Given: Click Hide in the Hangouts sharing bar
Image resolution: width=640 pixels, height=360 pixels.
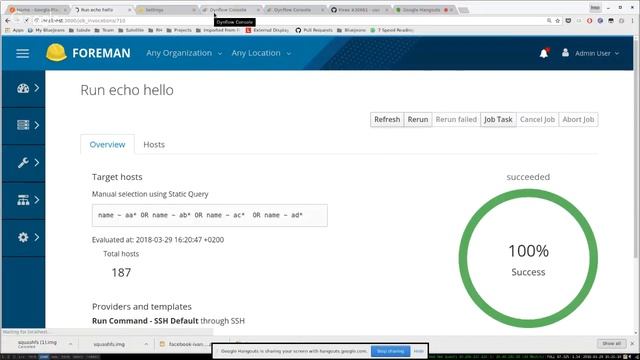Looking at the screenshot, I should click(419, 351).
